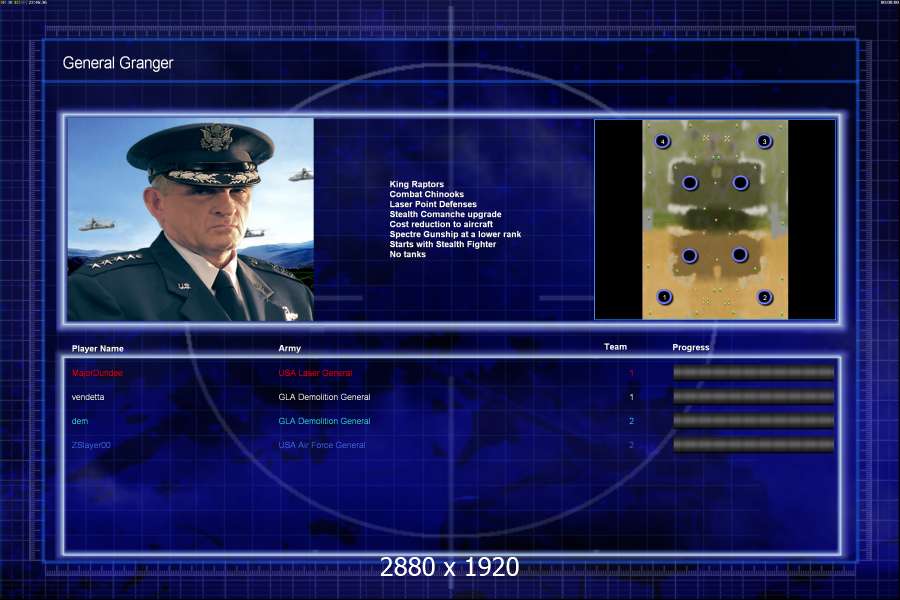
Task: Click MajorDundee's team number
Action: (631, 373)
